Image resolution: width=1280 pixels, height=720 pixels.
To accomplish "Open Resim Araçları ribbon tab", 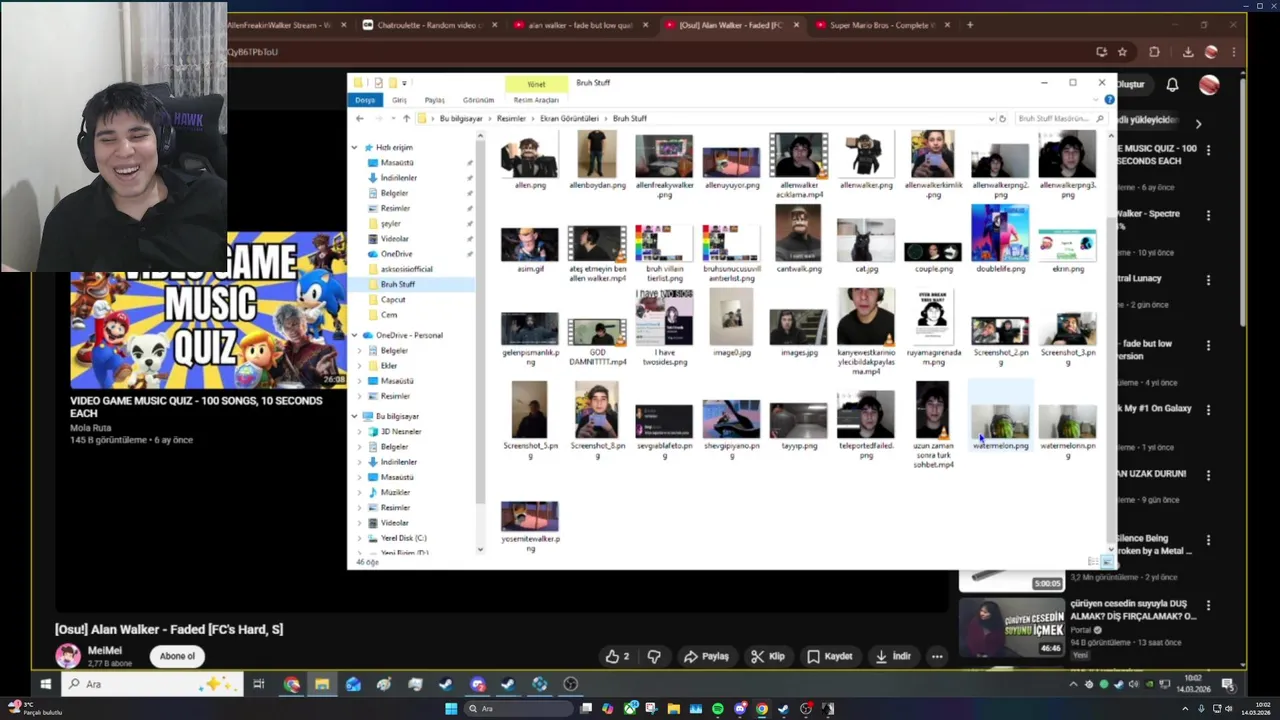I will point(536,100).
